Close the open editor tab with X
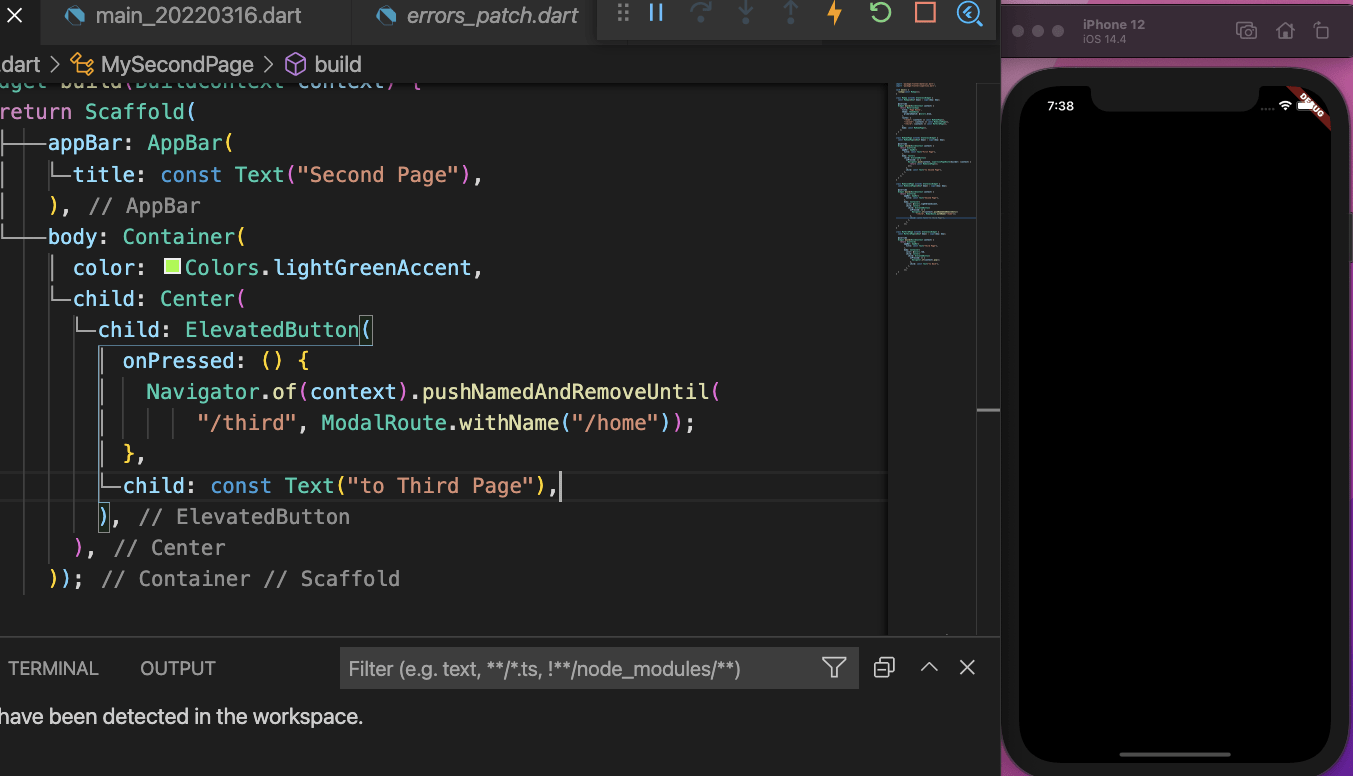This screenshot has width=1353, height=776. tap(15, 16)
